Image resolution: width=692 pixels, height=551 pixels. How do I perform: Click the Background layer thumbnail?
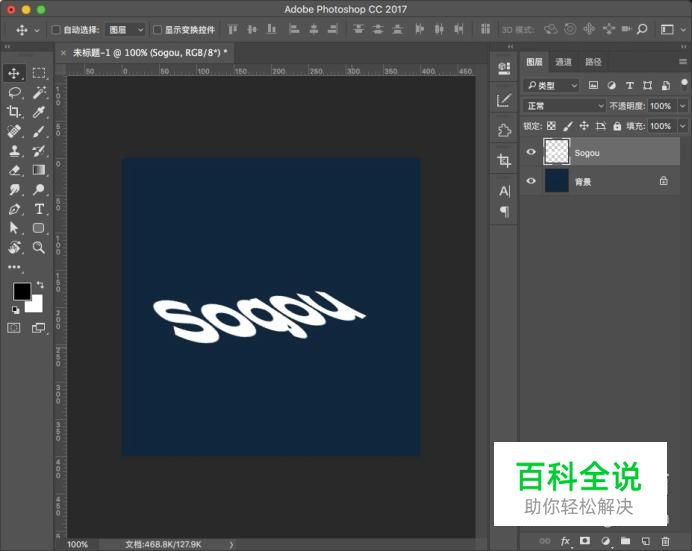[557, 181]
